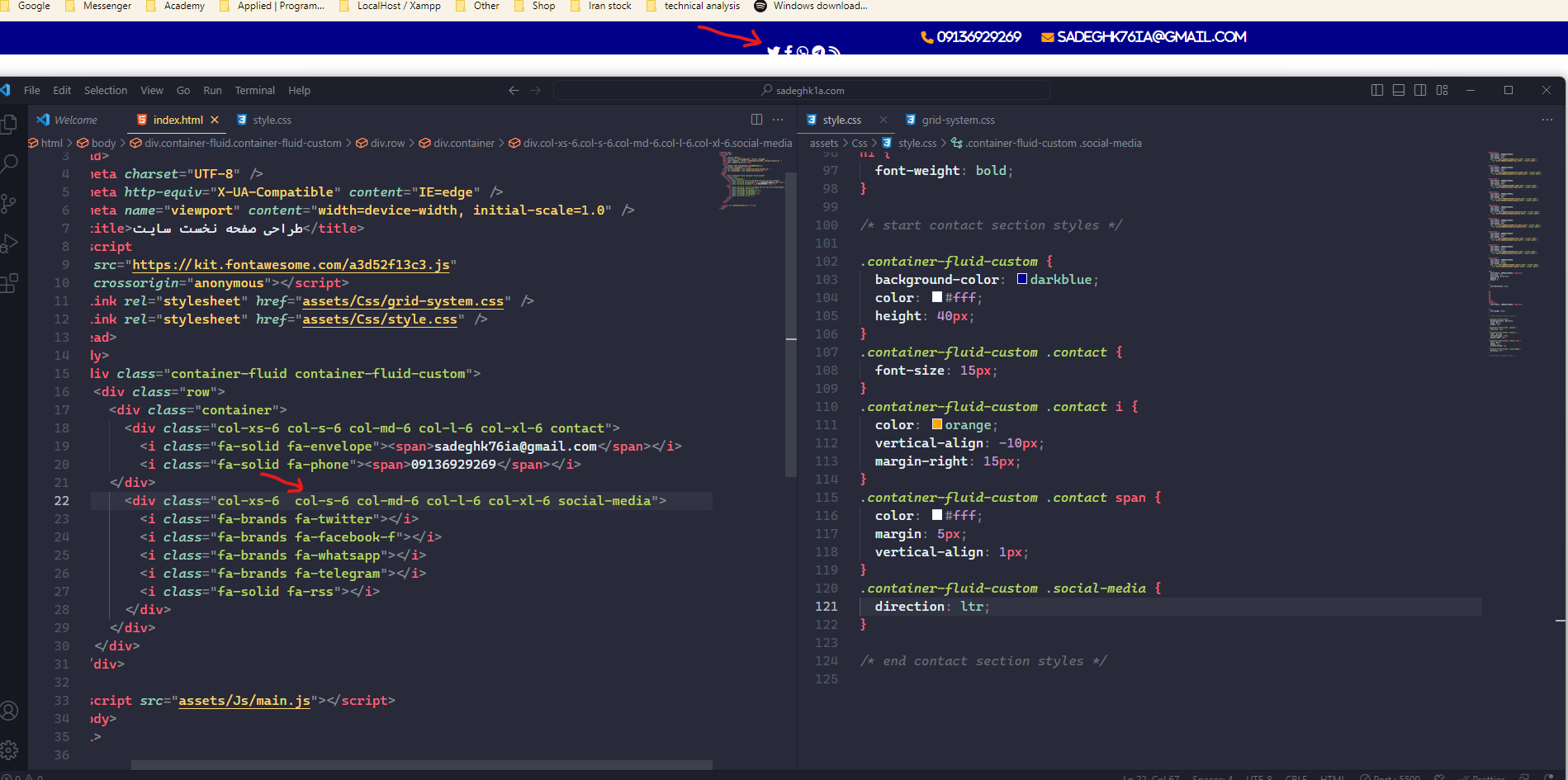Open the Explorer view in activity bar
1568x780 pixels.
coord(9,125)
